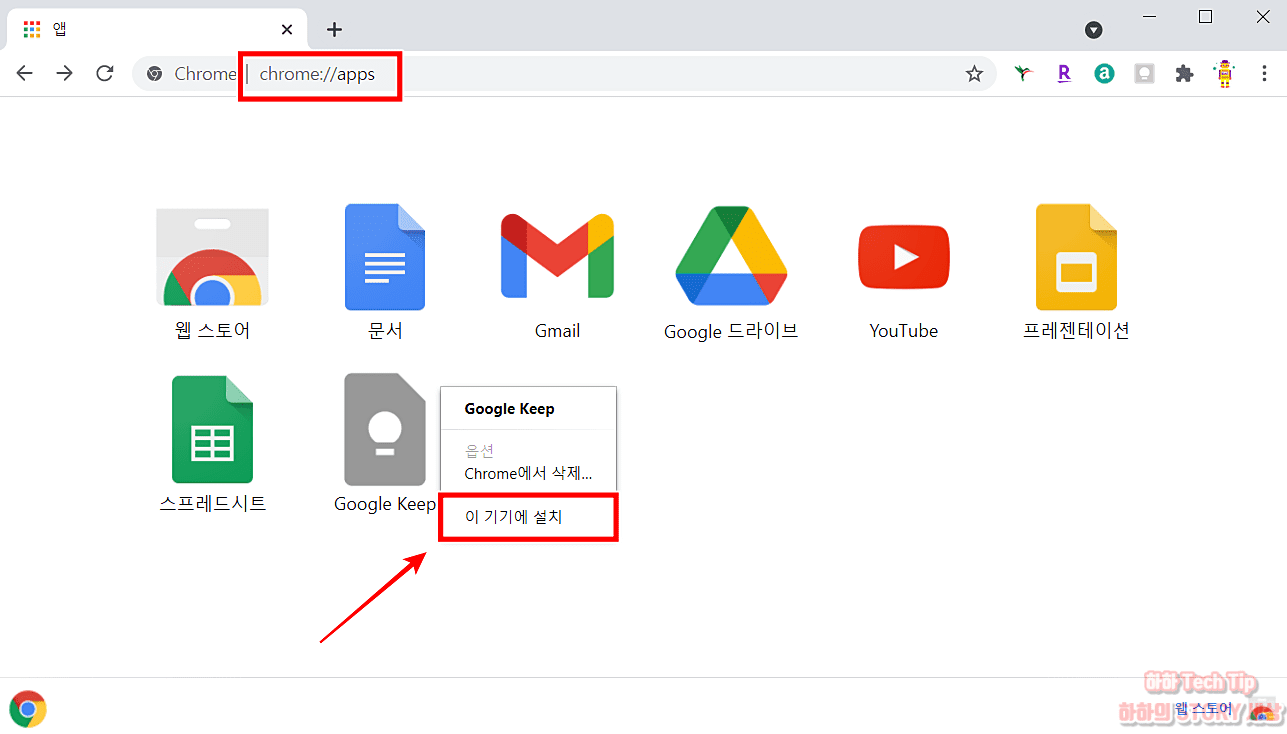Open the Google Docs 문서 app
Viewport: 1287px width, 734px height.
pos(385,257)
